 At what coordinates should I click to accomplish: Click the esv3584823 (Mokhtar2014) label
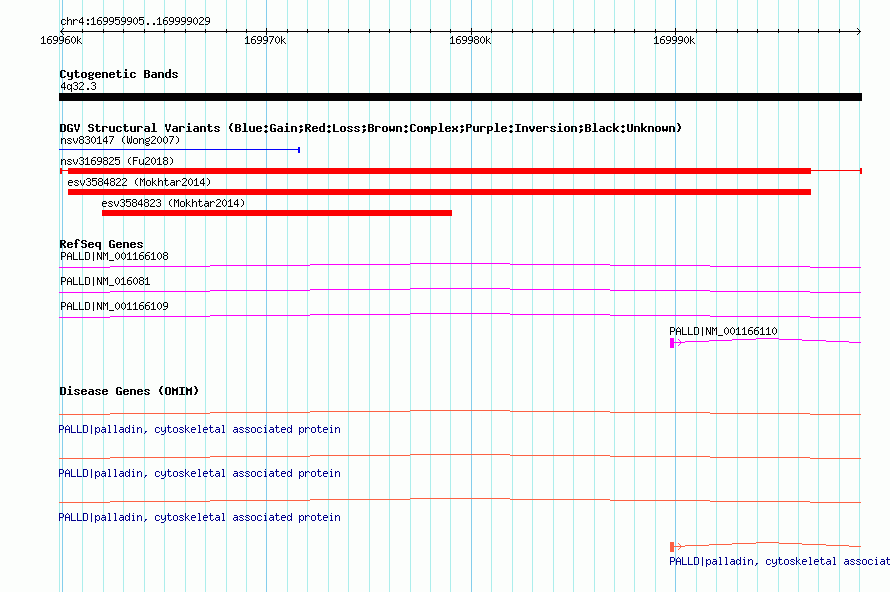point(173,203)
